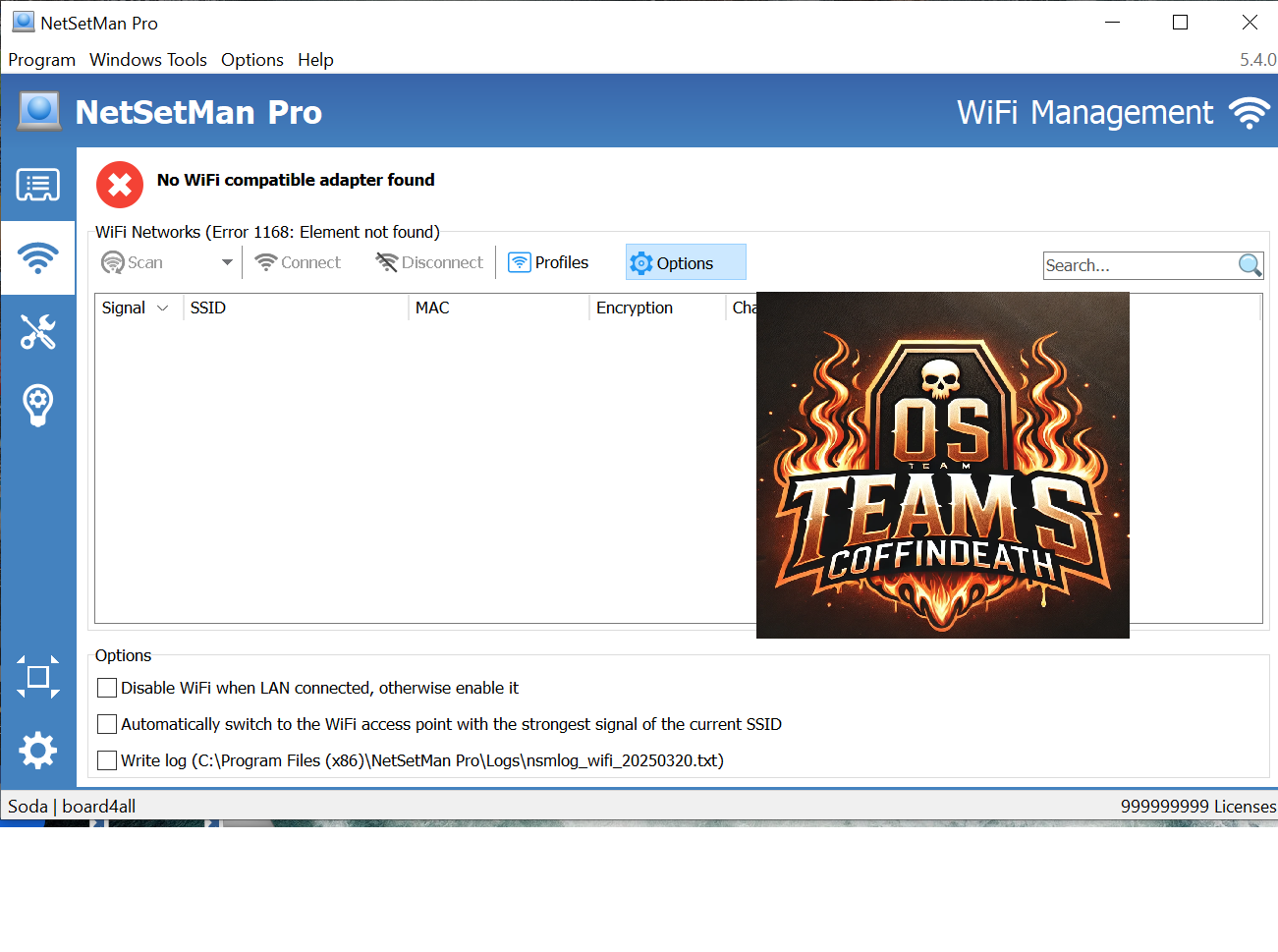Viewport: 1278px width, 952px height.
Task: Click the 999999999 Licenses status text
Action: coord(1198,807)
